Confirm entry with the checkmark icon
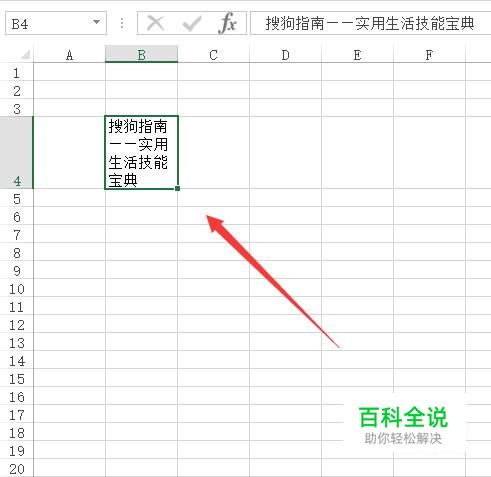 click(192, 24)
